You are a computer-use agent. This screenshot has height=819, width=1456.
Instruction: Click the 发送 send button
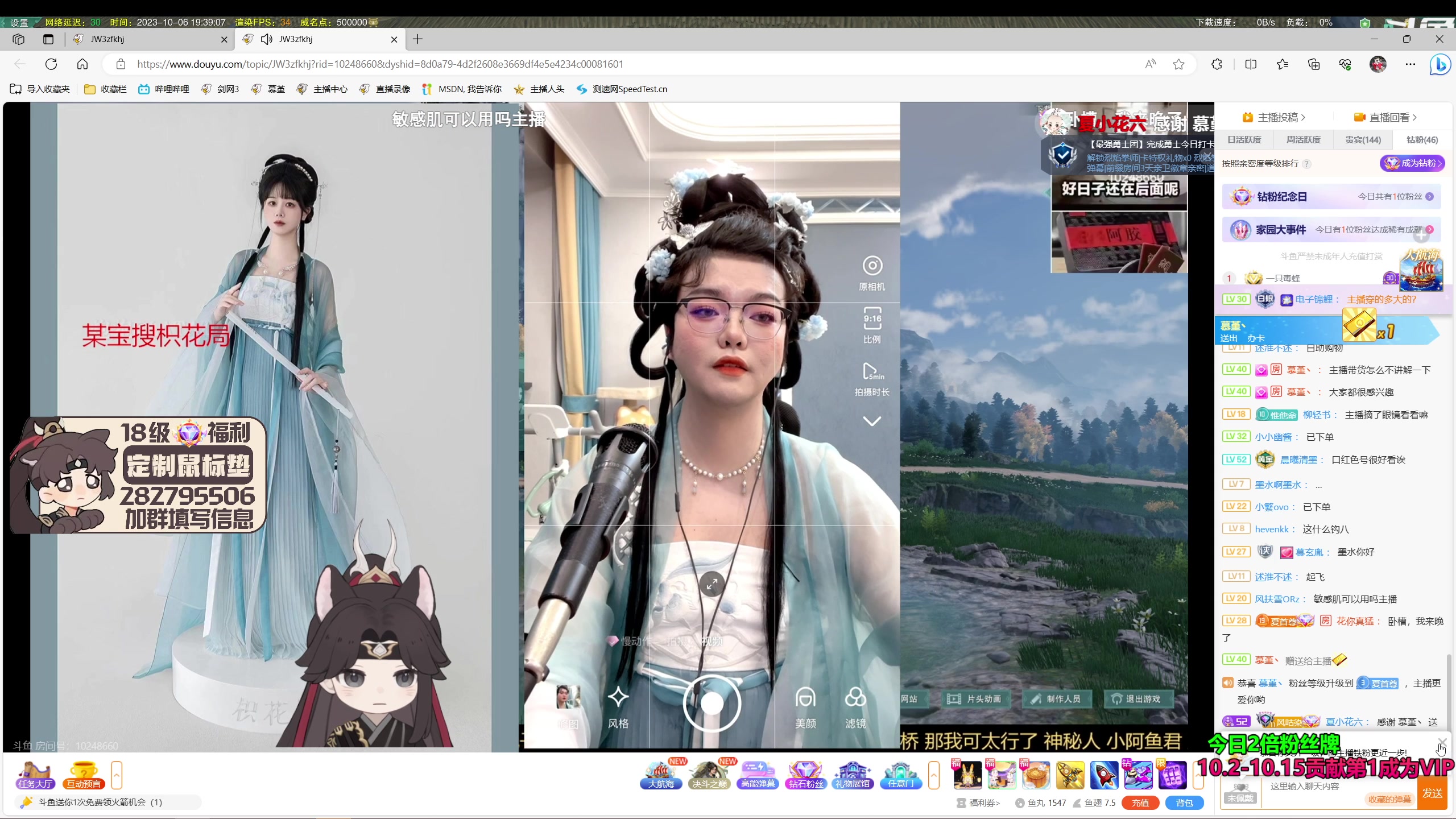pos(1432,793)
